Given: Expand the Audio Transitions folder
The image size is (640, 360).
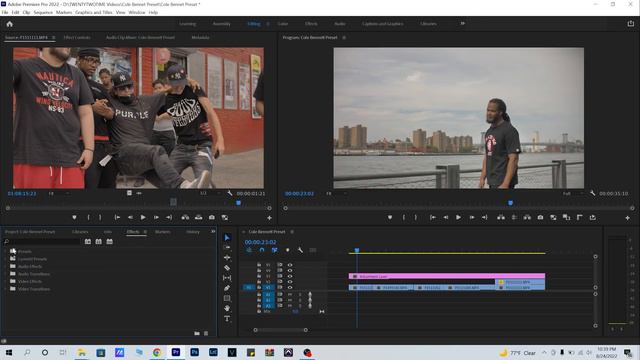Looking at the screenshot, I should click(5, 274).
